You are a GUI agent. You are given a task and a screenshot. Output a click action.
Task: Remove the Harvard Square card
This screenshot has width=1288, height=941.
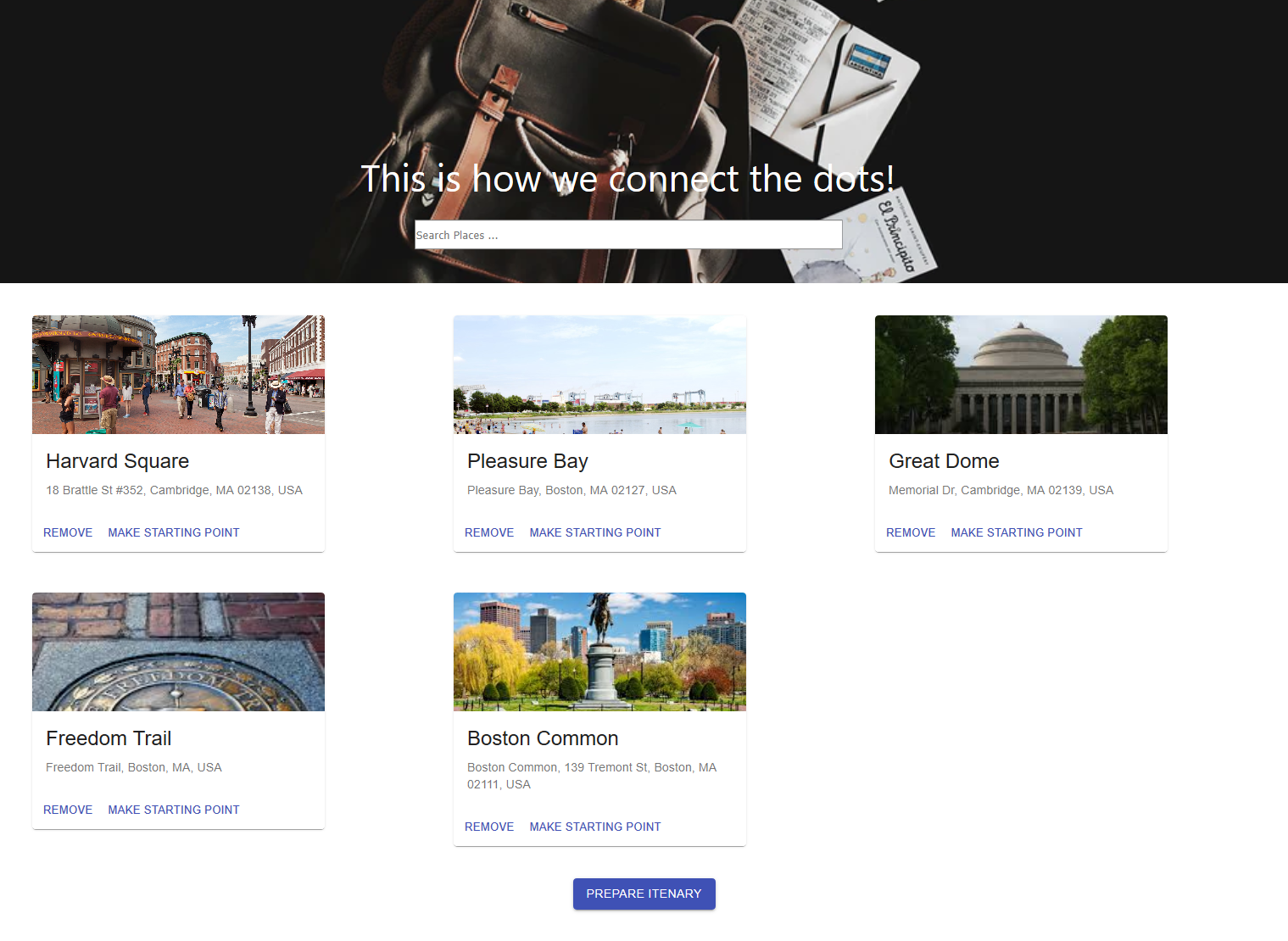(x=68, y=532)
